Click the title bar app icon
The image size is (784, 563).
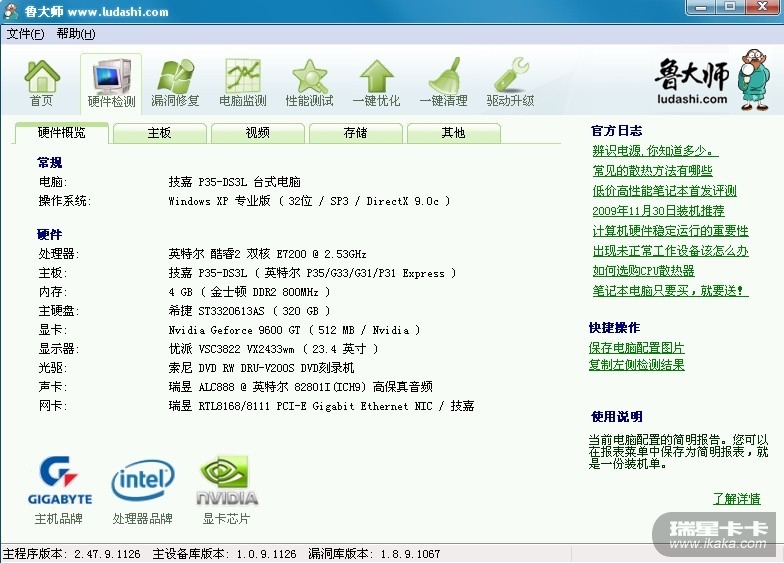pyautogui.click(x=10, y=11)
